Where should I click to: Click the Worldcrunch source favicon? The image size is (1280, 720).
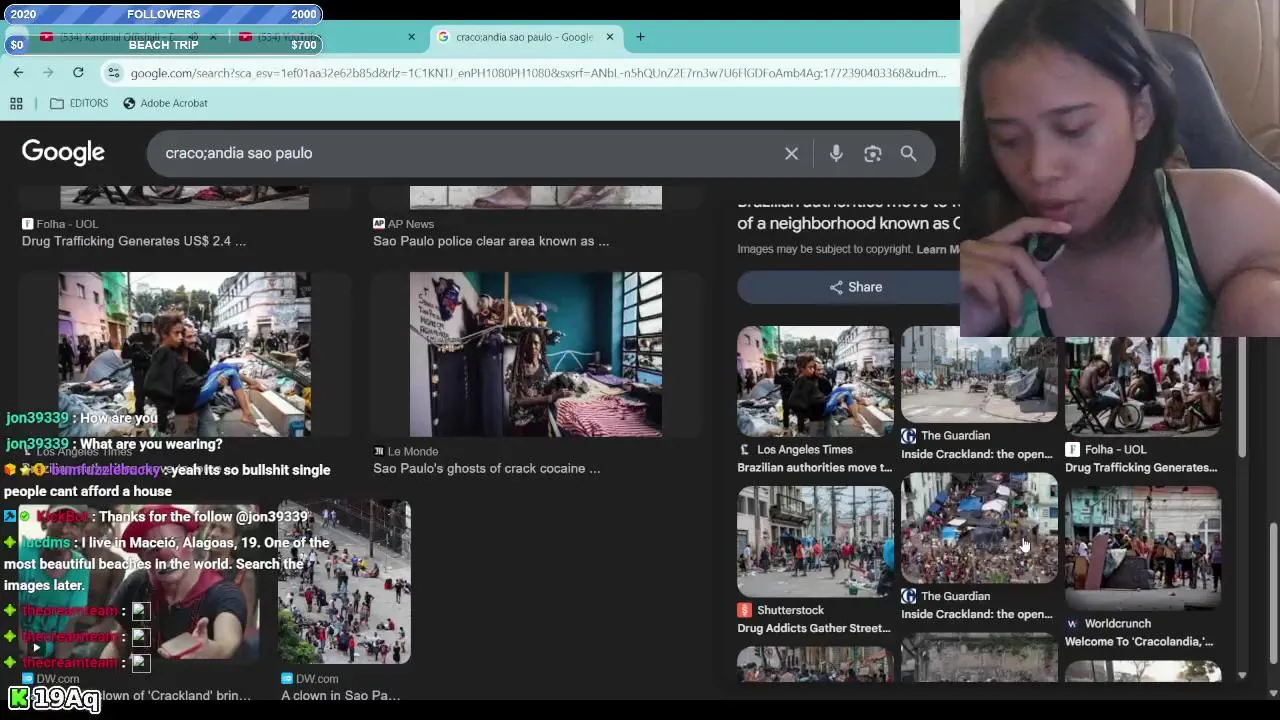[x=1072, y=623]
